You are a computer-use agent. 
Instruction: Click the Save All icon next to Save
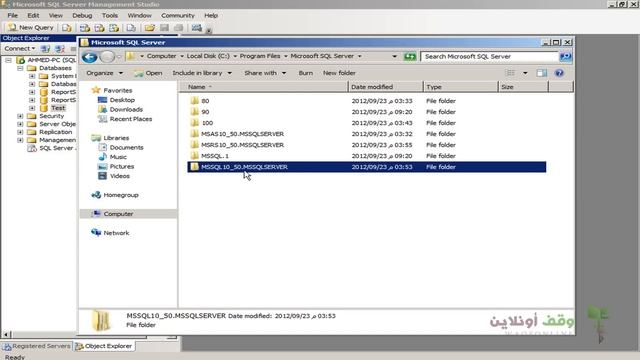[178, 28]
